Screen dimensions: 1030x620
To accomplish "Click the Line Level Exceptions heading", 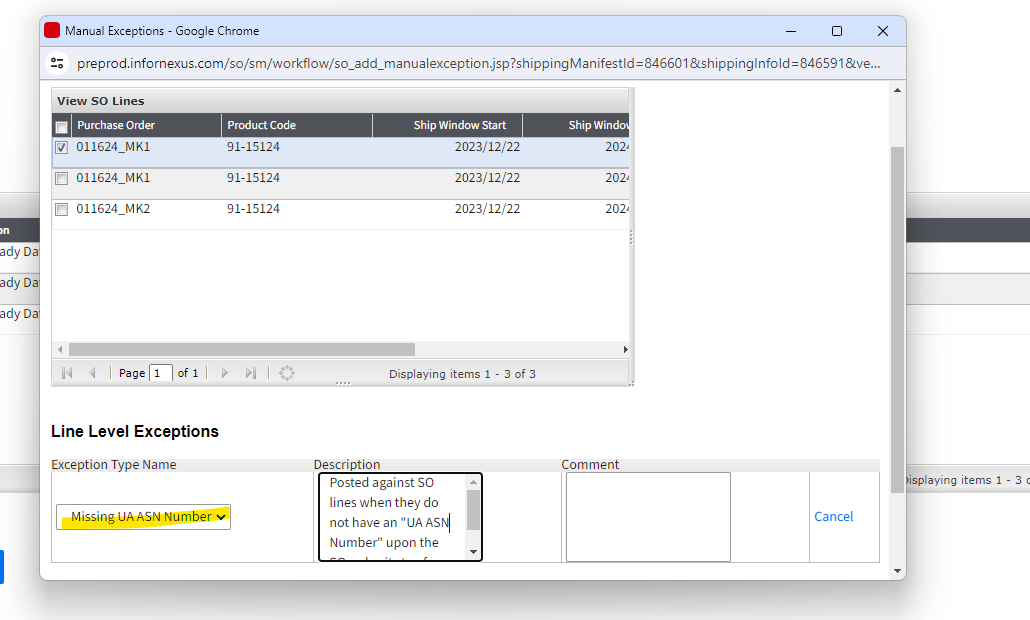I will click(135, 432).
